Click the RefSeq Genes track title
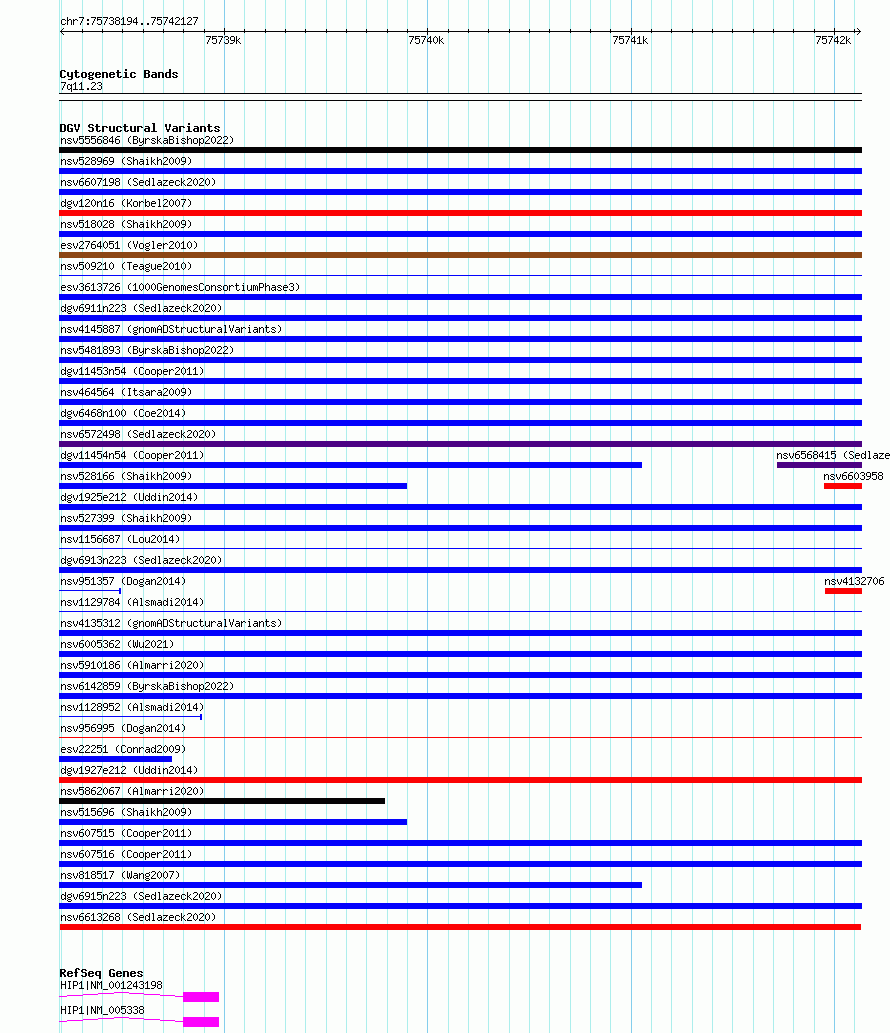890x1033 pixels. coord(101,973)
